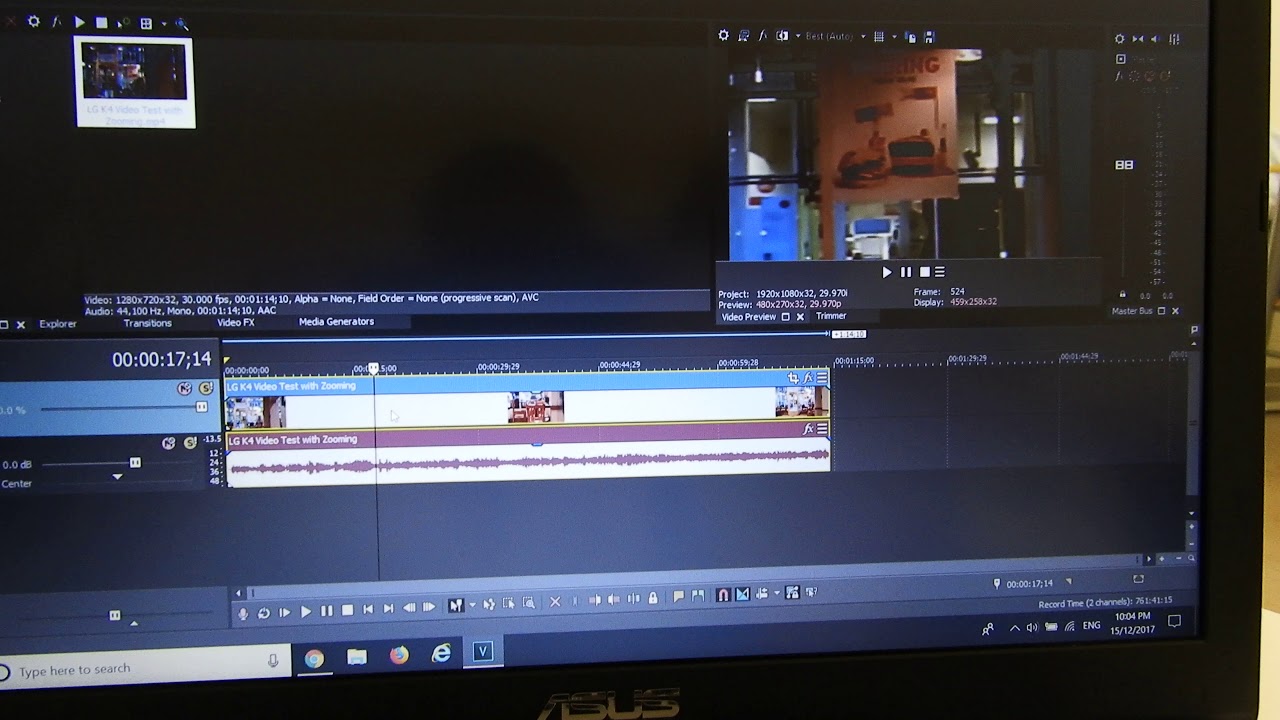Click the video track level slider handle
The image size is (1280, 720).
(x=201, y=407)
